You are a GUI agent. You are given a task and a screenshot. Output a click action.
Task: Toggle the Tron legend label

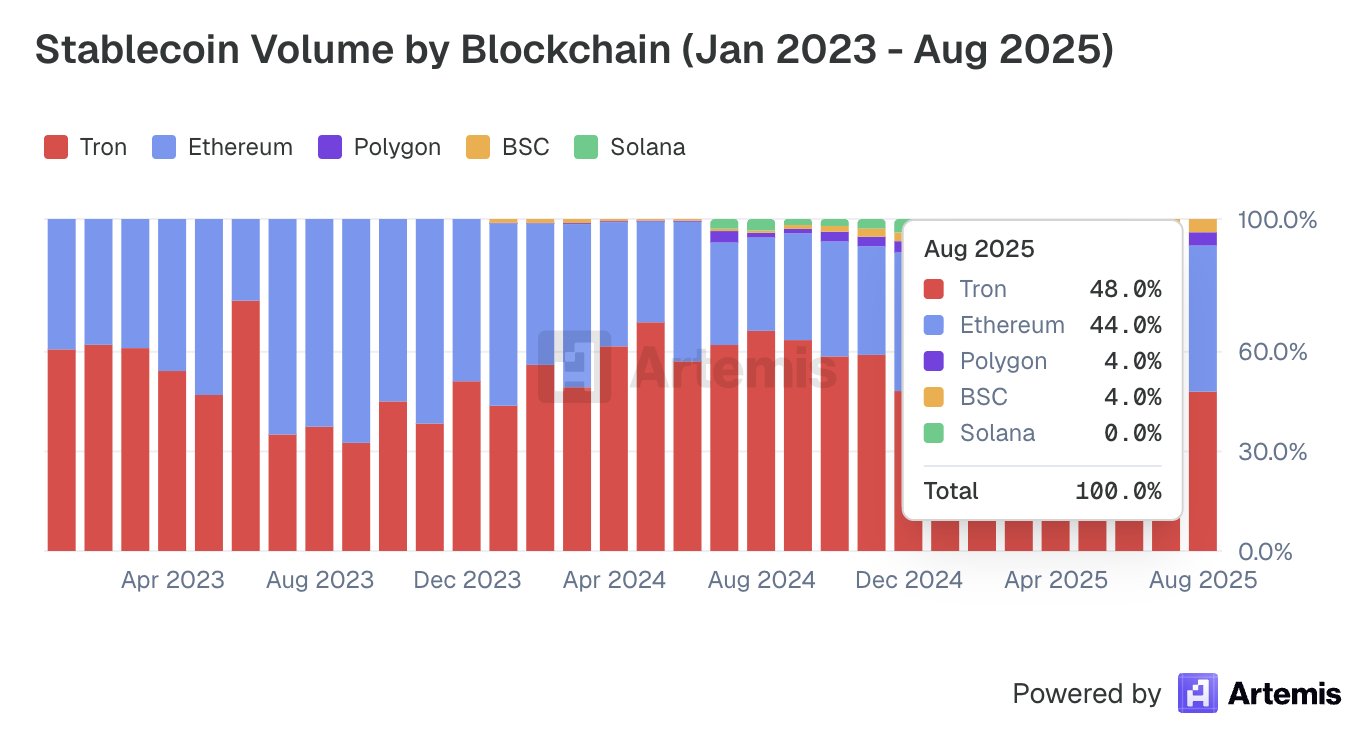point(103,147)
